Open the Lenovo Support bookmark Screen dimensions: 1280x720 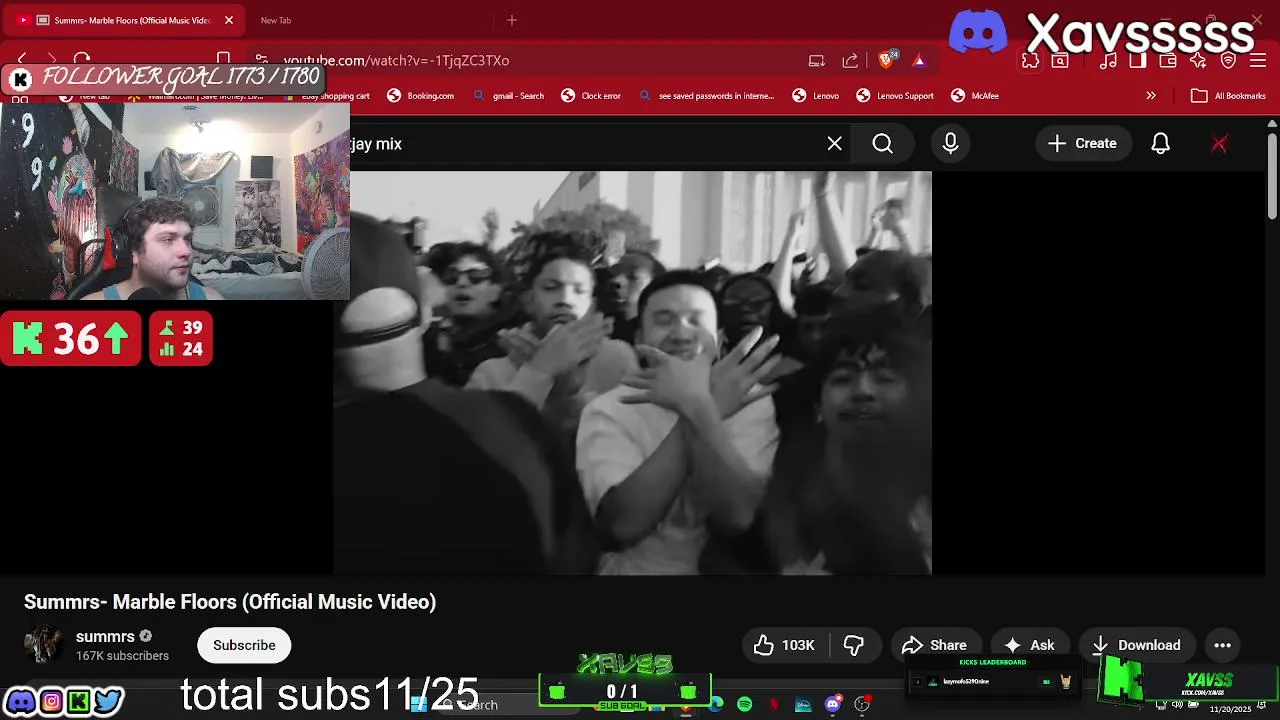pyautogui.click(x=895, y=96)
